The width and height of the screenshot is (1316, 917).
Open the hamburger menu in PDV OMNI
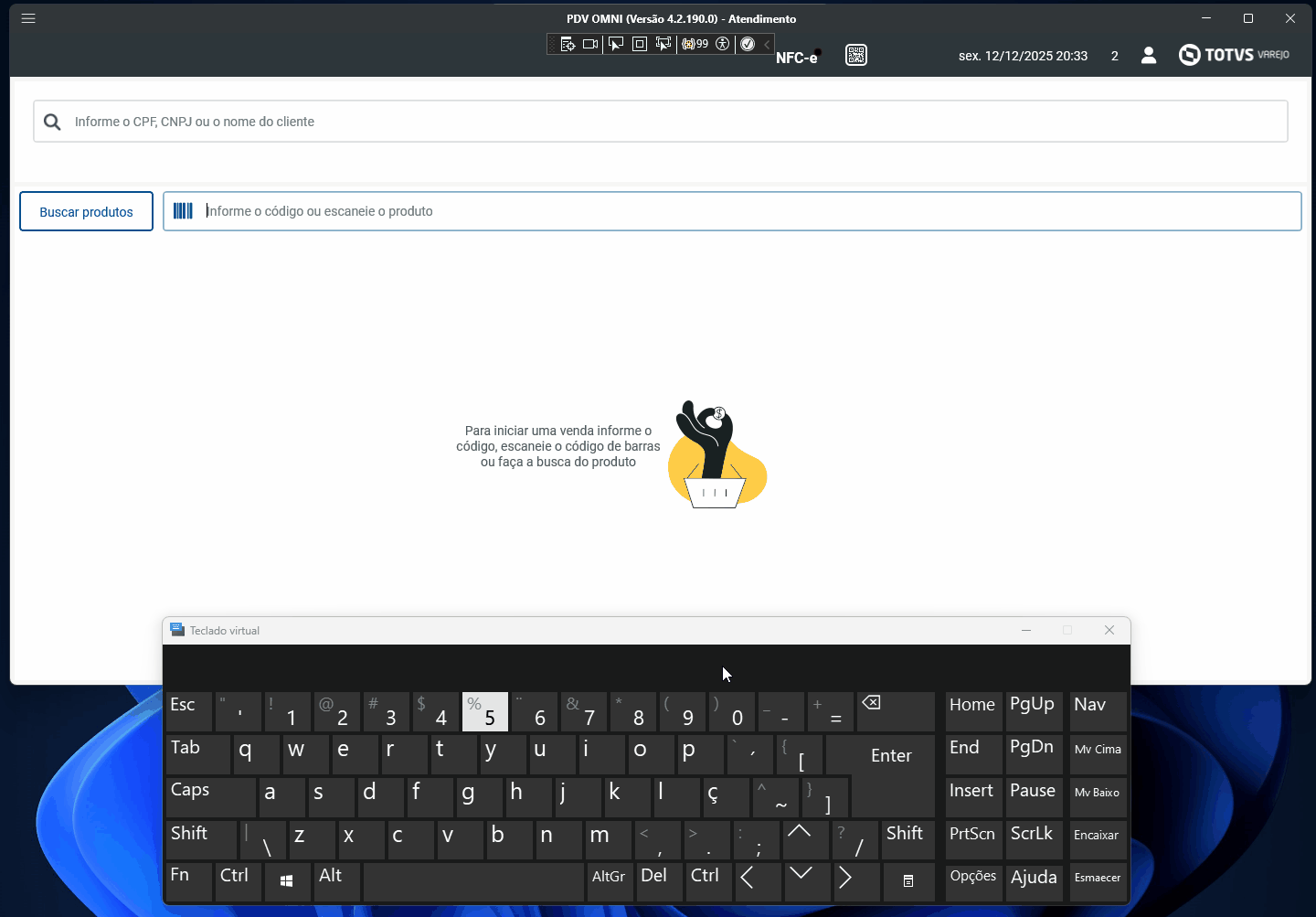(28, 18)
